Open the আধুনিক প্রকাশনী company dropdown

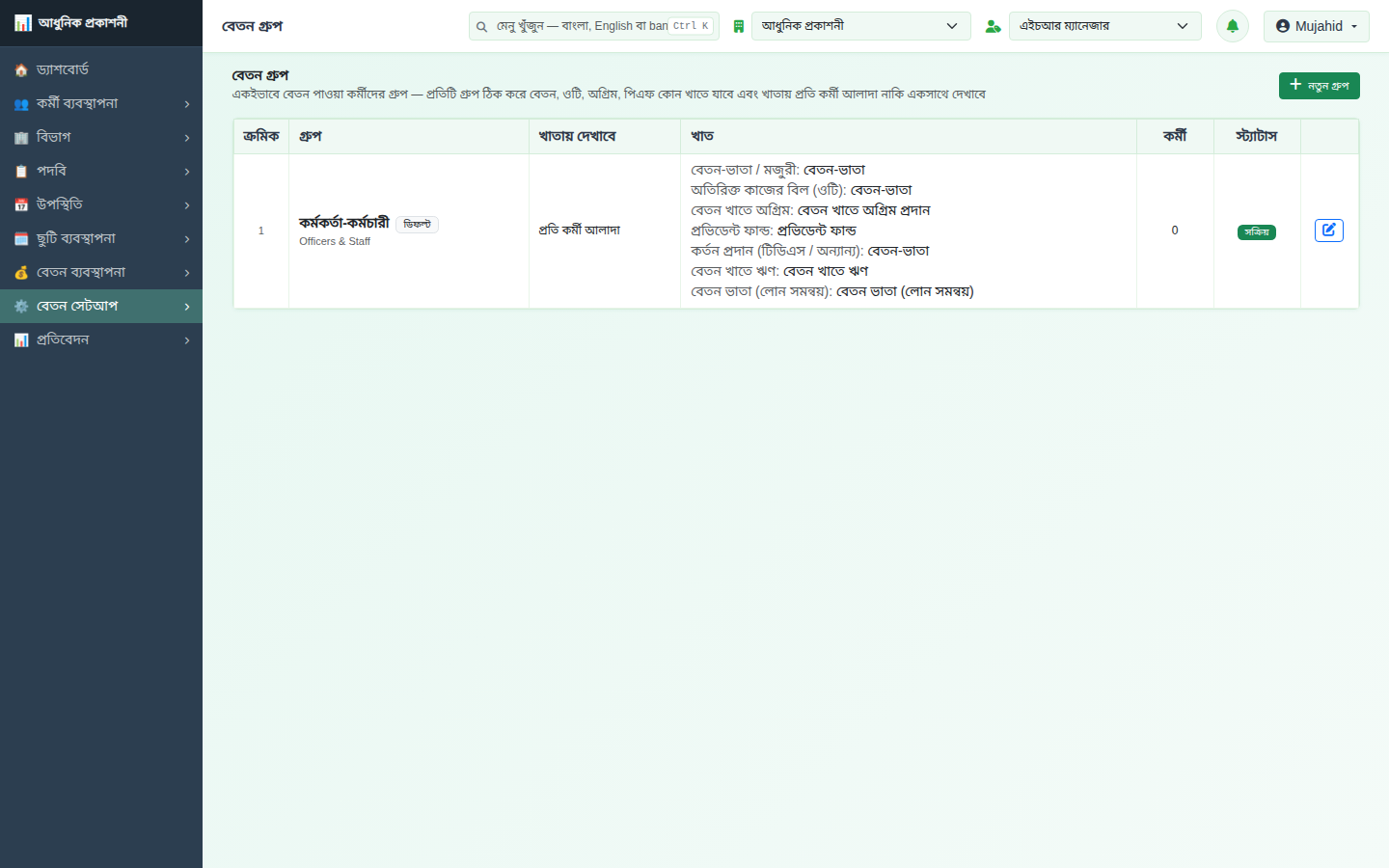coord(861,26)
